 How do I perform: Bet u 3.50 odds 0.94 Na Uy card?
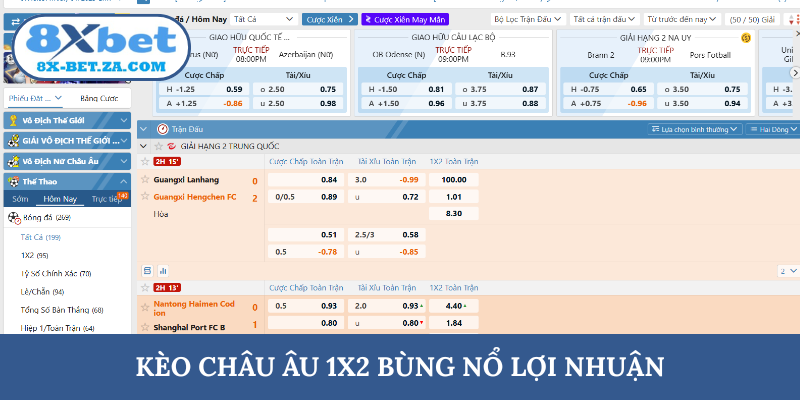(x=702, y=103)
